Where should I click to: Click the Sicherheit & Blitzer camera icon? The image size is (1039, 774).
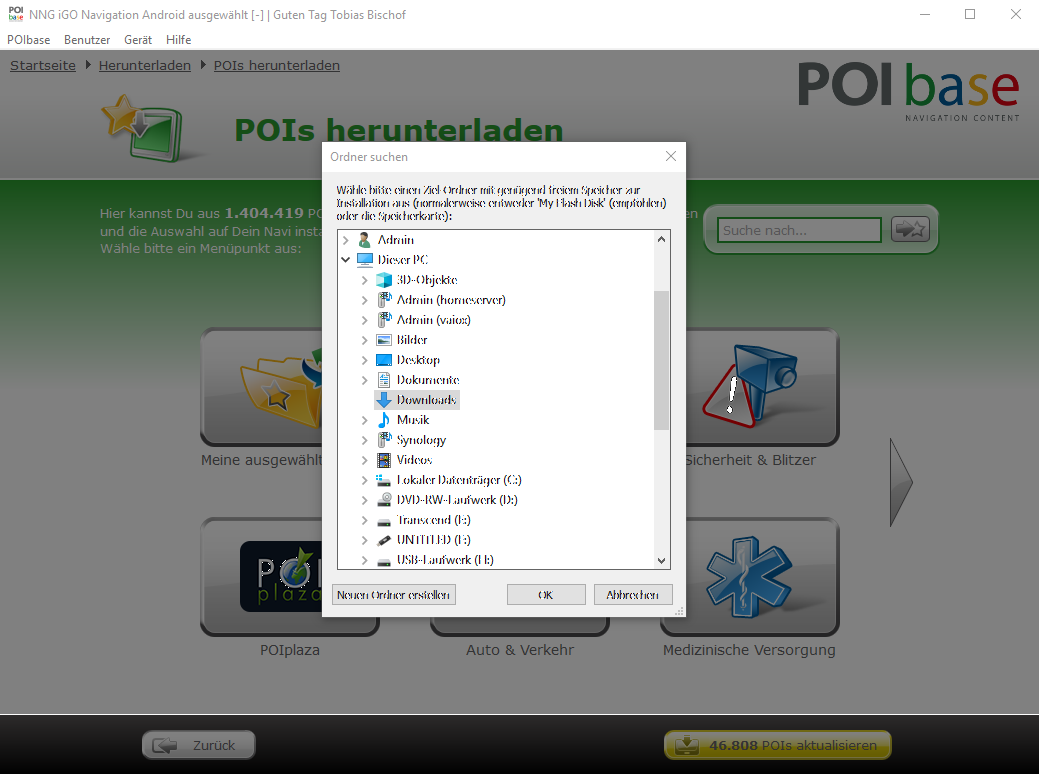click(749, 385)
